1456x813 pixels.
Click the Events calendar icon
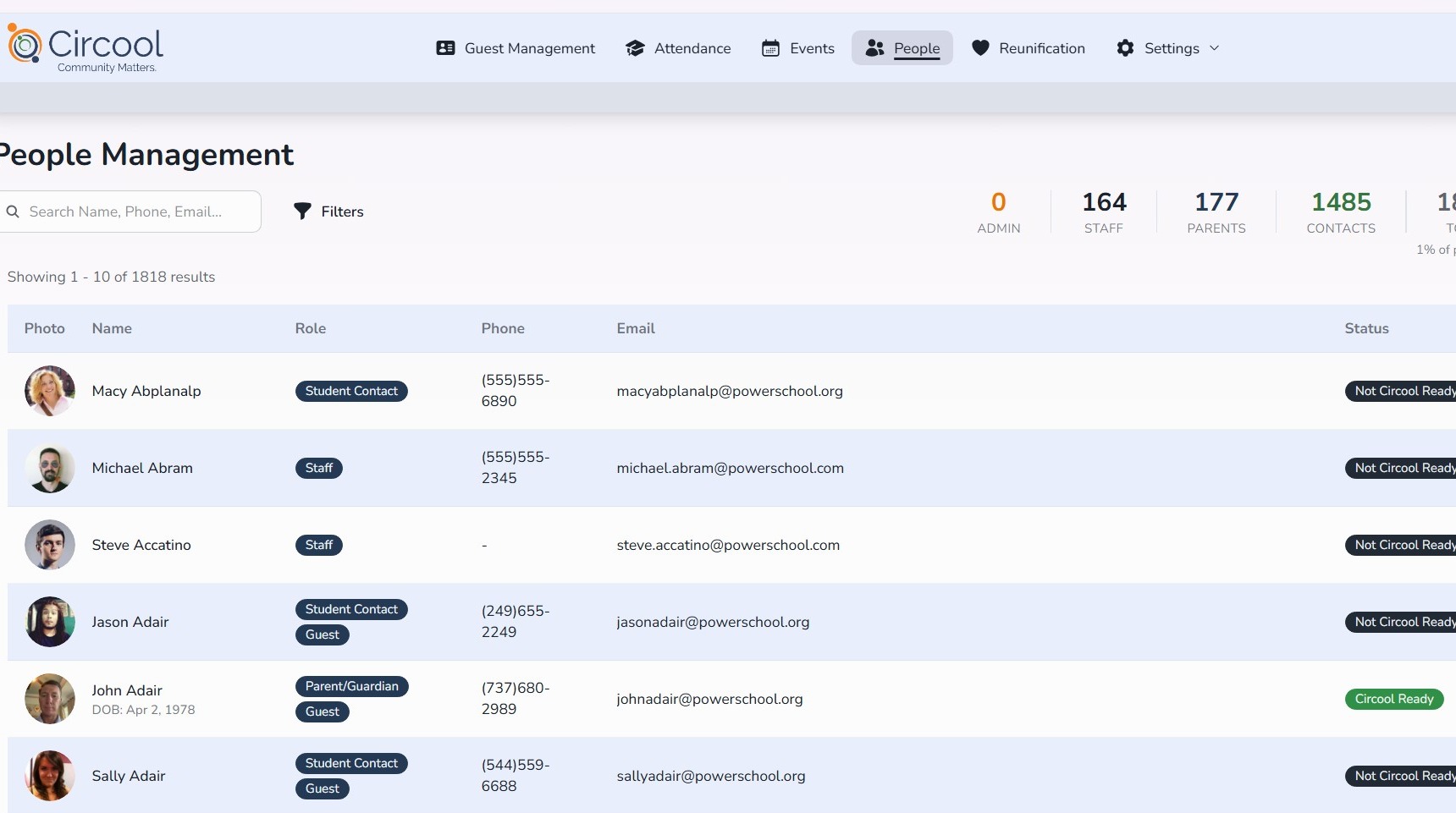click(x=770, y=48)
